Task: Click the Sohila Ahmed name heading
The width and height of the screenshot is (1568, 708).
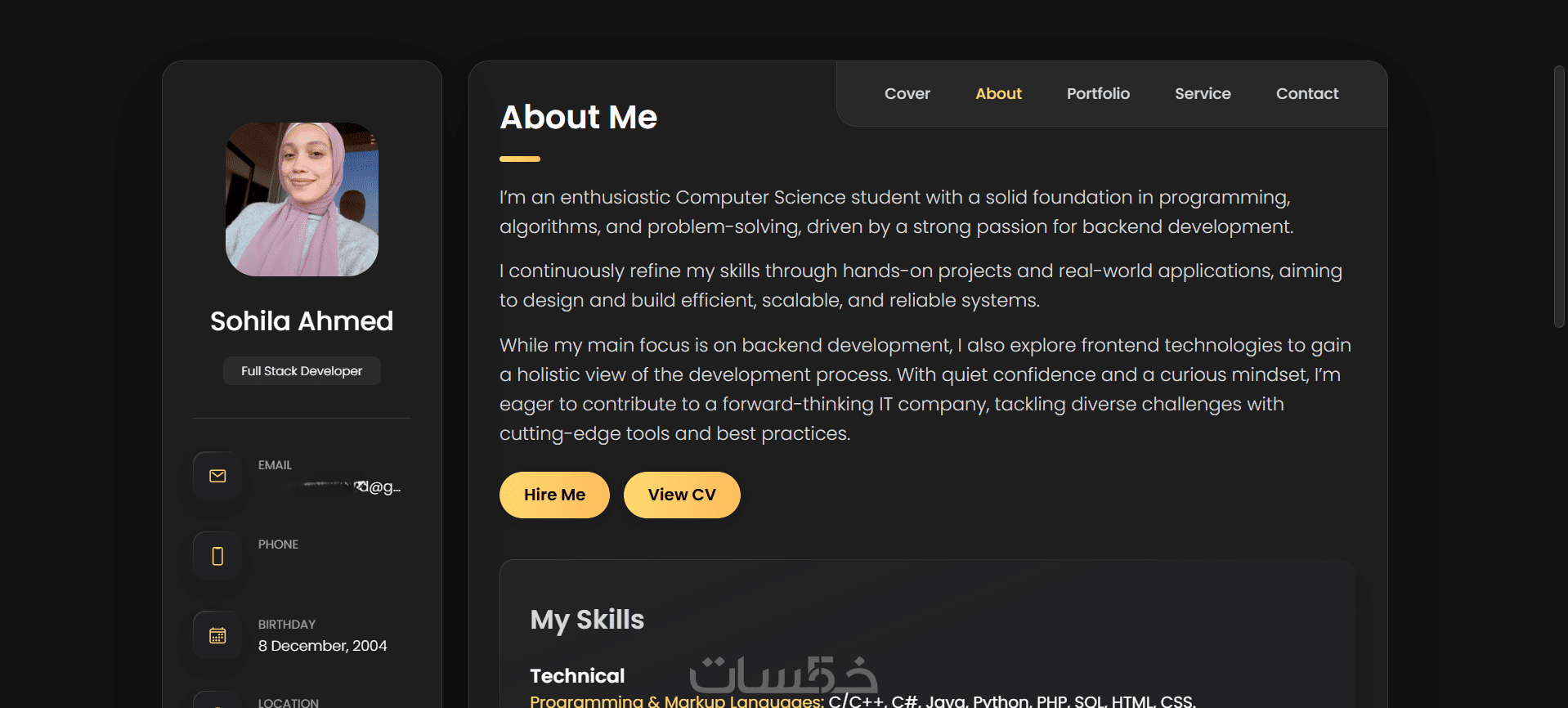Action: [x=302, y=321]
